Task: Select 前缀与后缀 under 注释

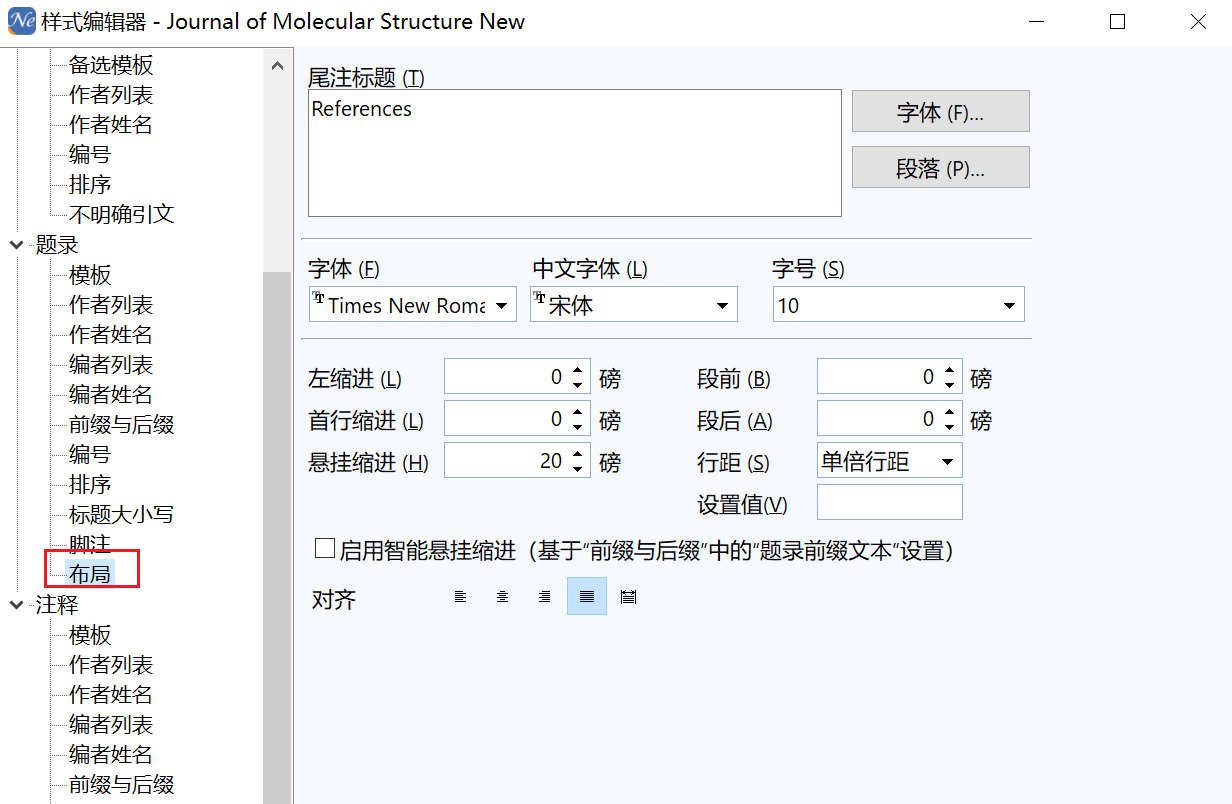Action: (122, 784)
